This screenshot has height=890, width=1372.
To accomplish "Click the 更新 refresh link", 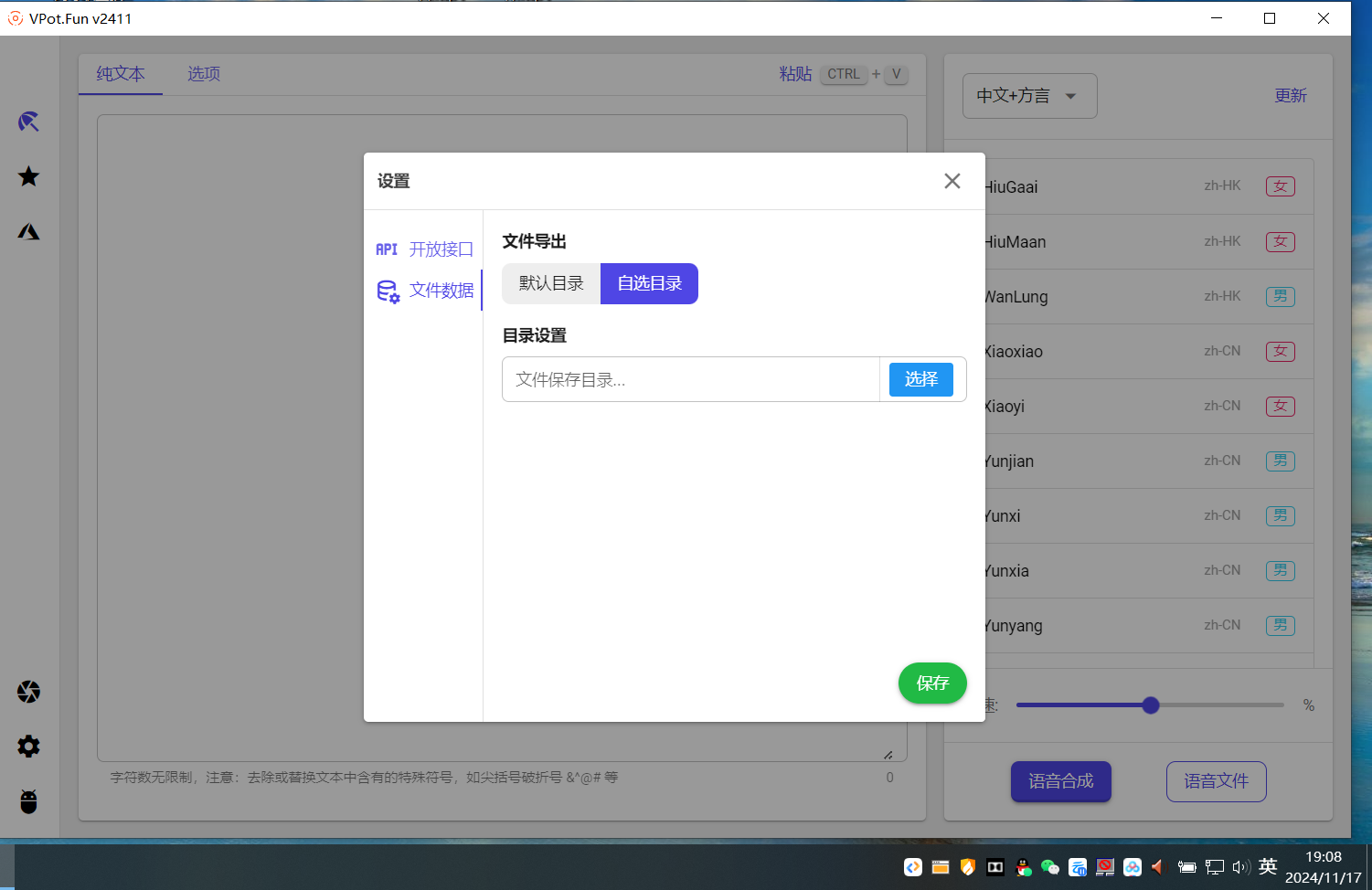I will pos(1291,95).
